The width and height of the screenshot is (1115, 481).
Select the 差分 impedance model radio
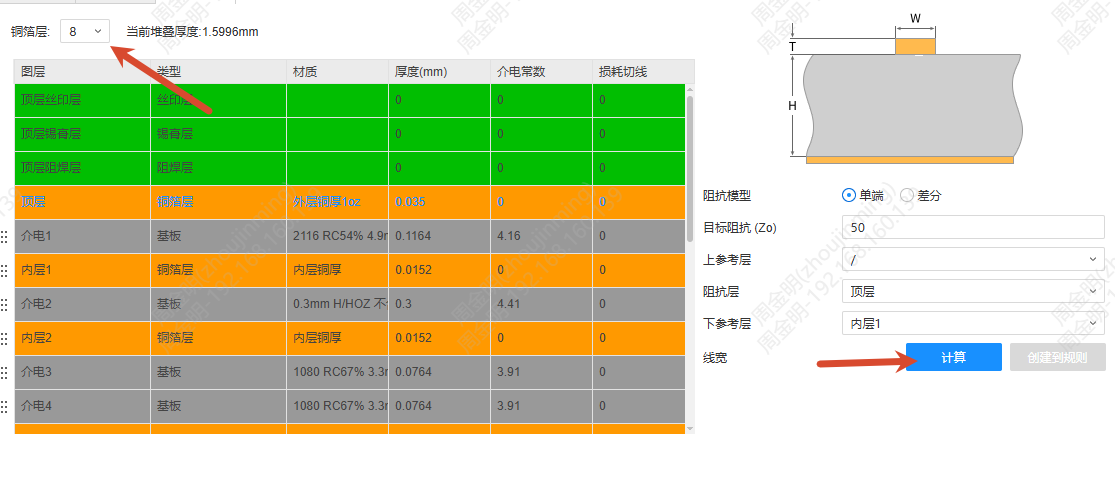907,195
